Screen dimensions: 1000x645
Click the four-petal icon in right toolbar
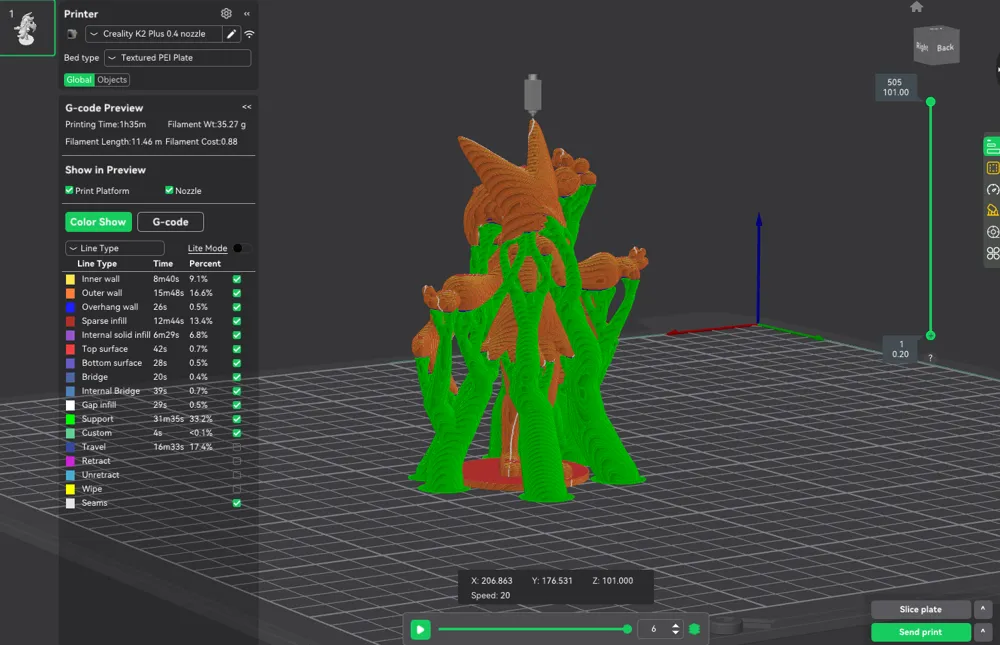coord(992,253)
